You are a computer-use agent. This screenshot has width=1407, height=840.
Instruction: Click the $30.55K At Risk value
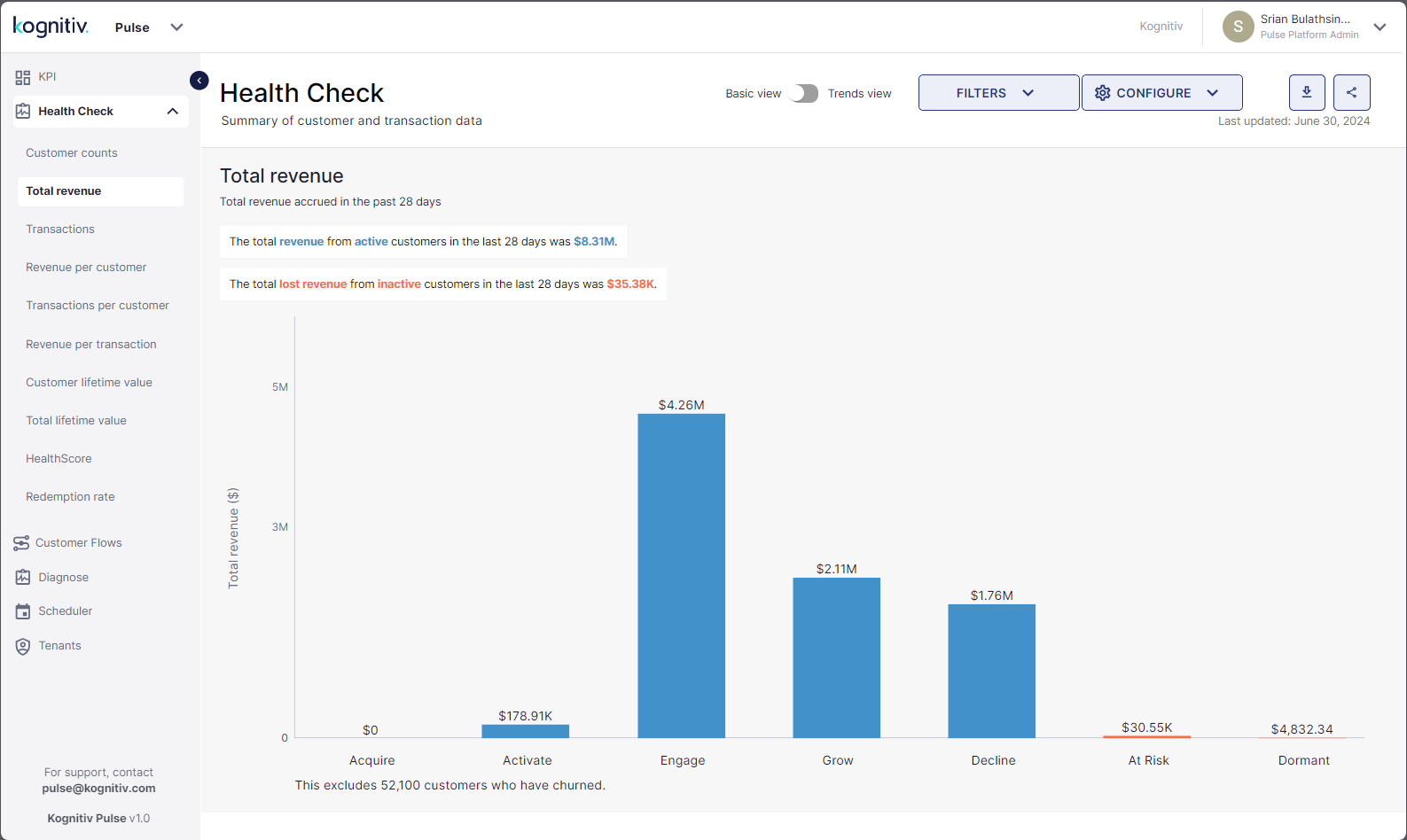point(1147,727)
